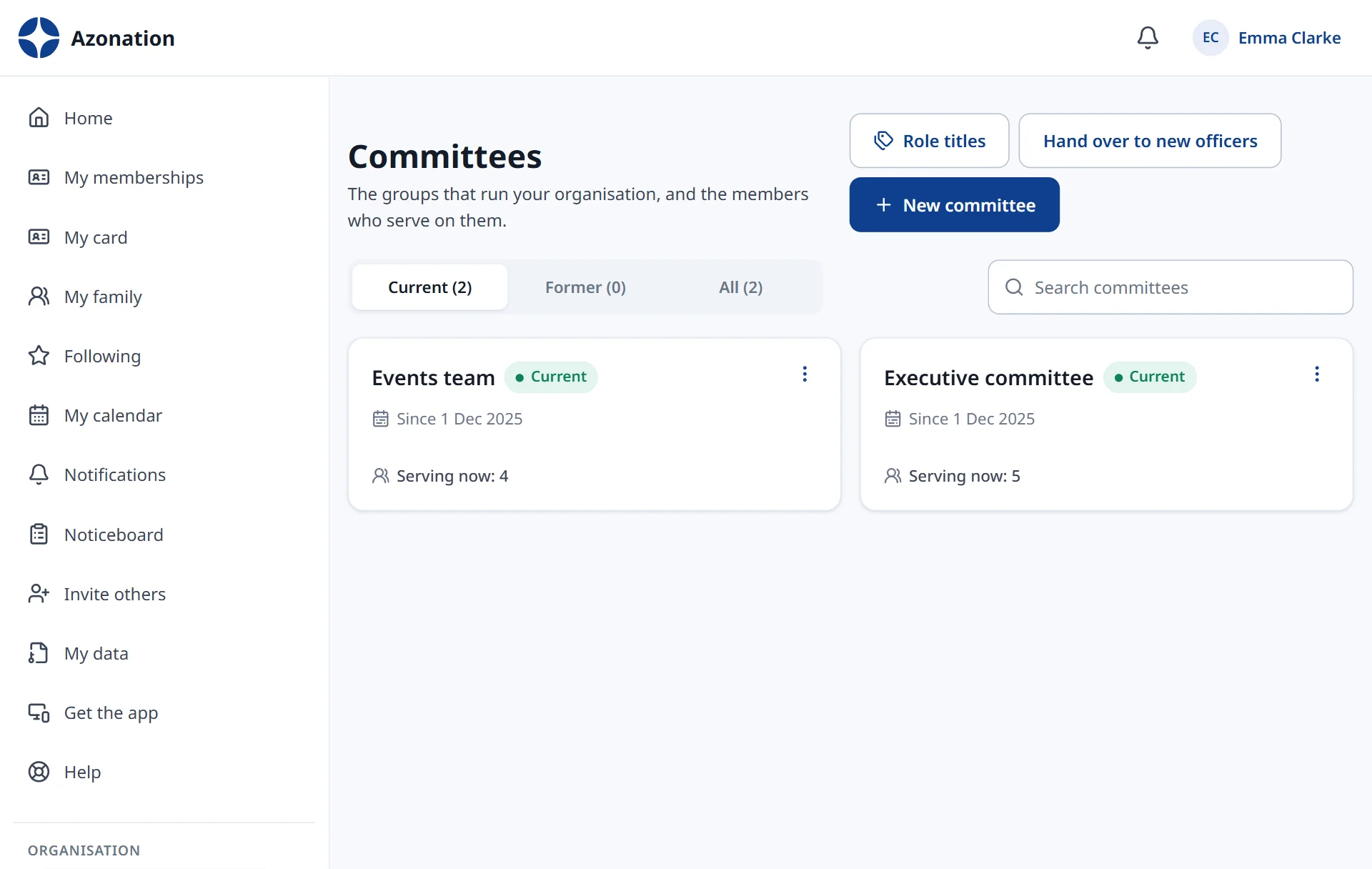Click the My calendar icon
Viewport: 1372px width, 869px height.
(39, 415)
